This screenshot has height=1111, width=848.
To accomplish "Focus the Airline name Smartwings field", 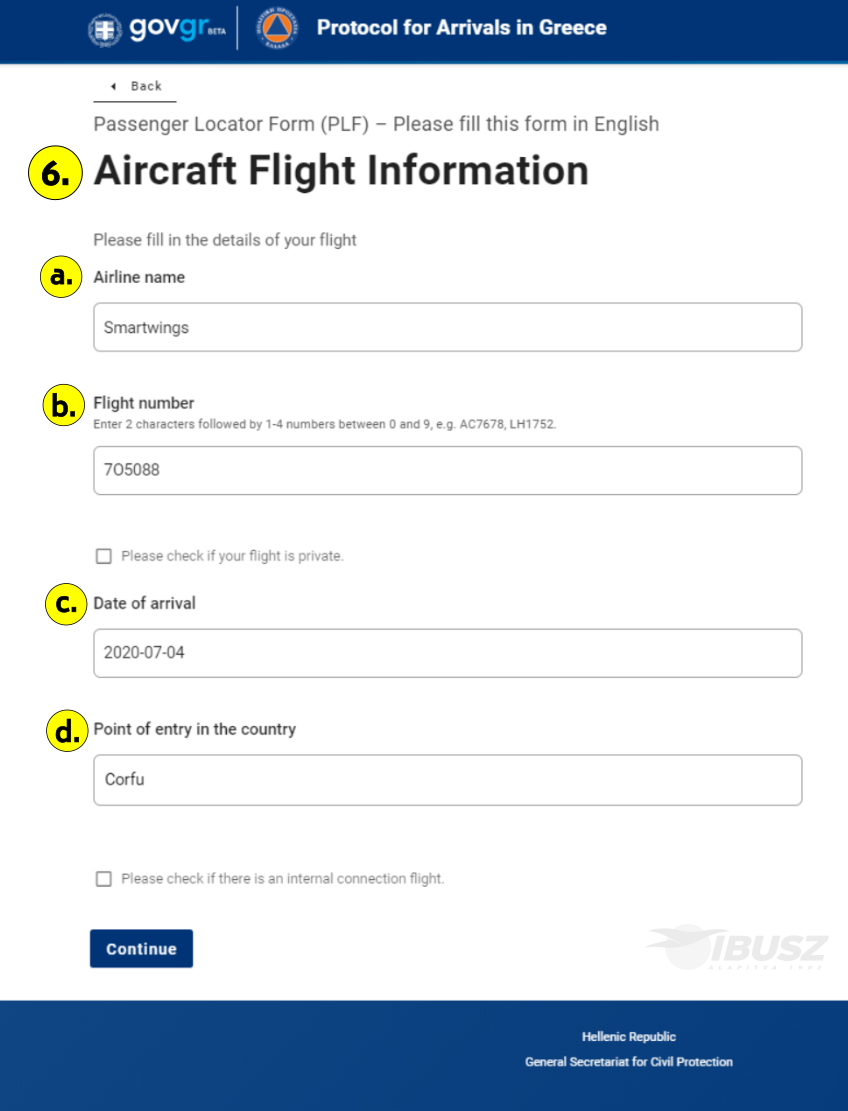I will coord(448,327).
